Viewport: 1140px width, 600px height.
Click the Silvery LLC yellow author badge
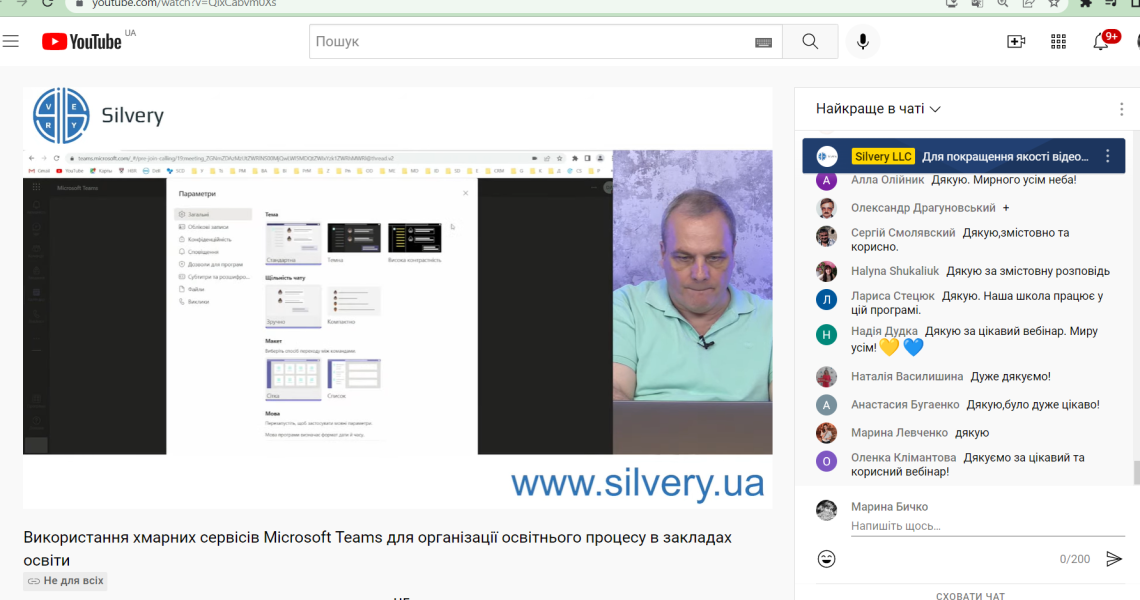tap(883, 156)
